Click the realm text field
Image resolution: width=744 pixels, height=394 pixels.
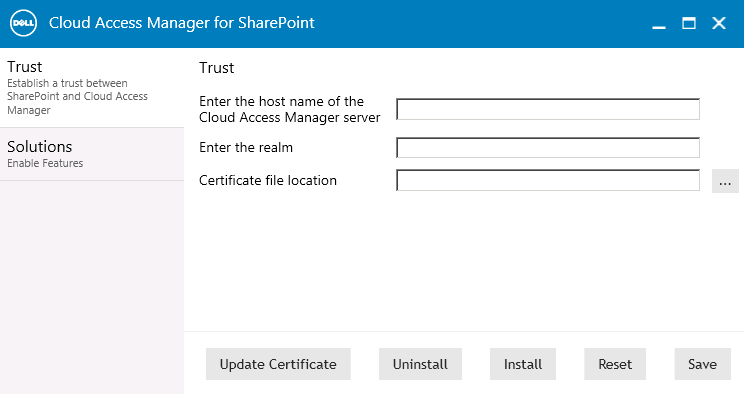548,148
